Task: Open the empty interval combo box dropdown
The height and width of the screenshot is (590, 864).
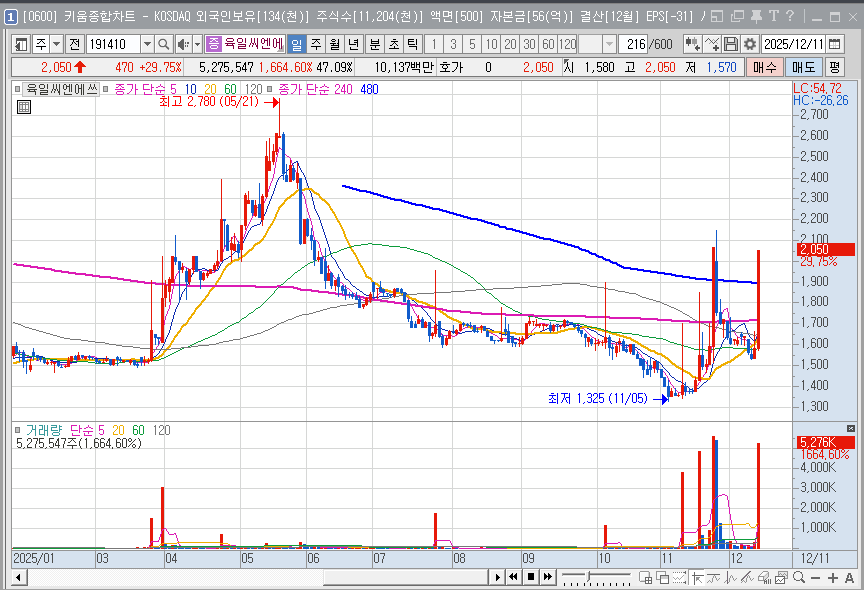Action: [609, 44]
